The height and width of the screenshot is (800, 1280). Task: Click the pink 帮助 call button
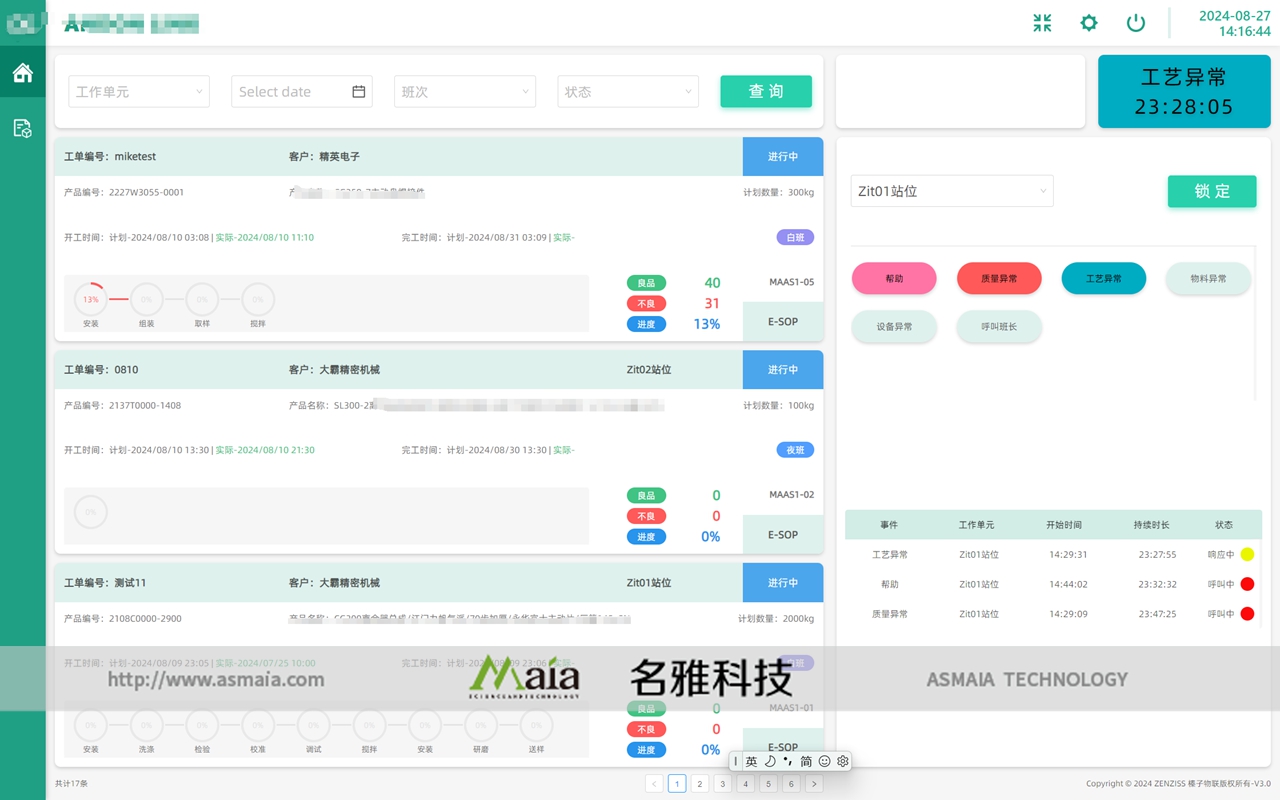coord(894,279)
